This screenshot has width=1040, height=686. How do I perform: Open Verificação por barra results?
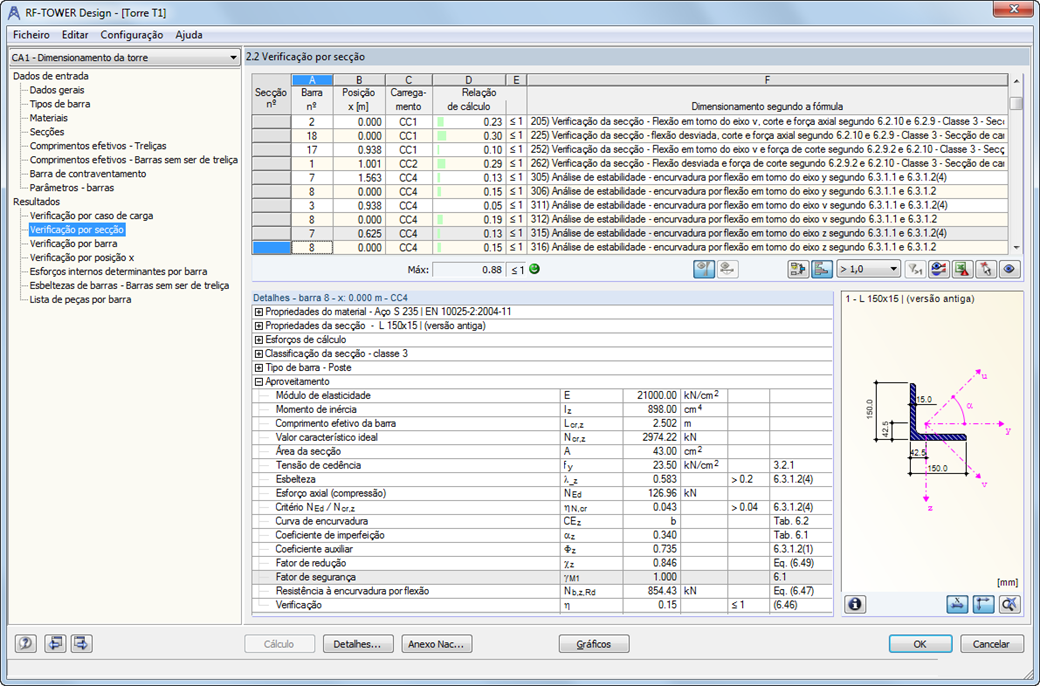[74, 243]
